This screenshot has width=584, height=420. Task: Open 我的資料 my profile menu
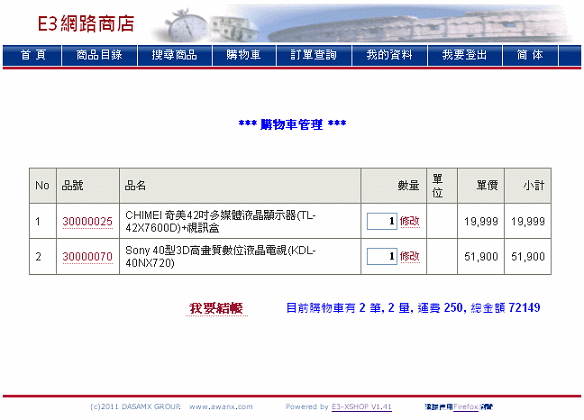click(x=389, y=55)
